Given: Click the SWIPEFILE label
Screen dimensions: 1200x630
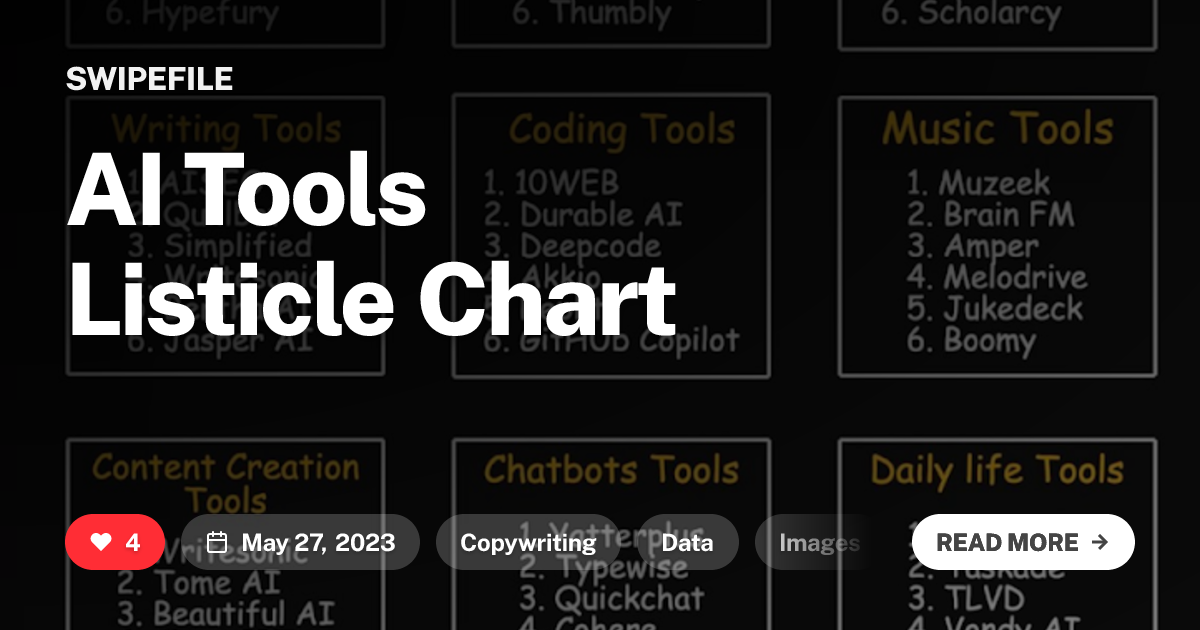Looking at the screenshot, I should [x=149, y=78].
